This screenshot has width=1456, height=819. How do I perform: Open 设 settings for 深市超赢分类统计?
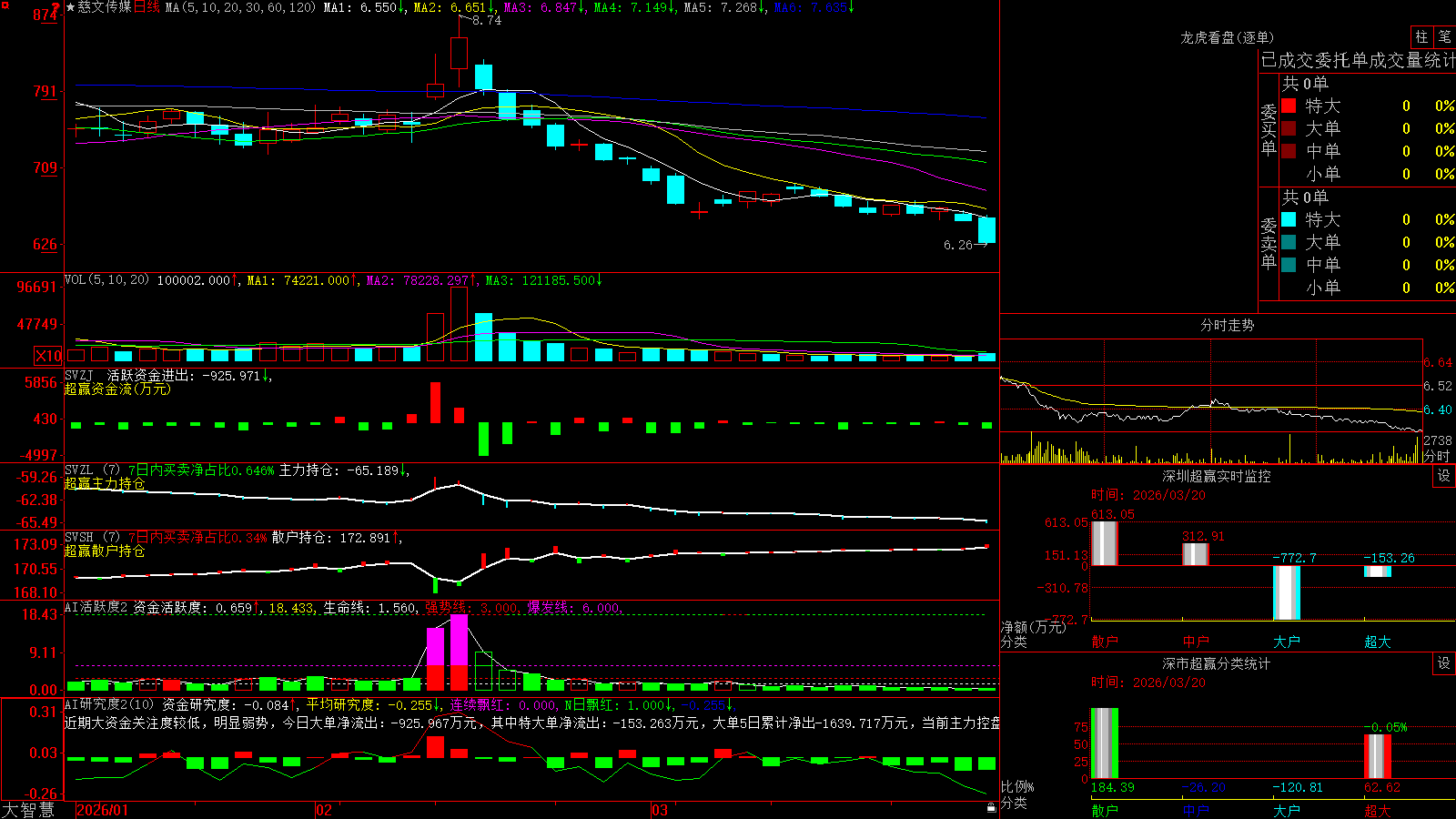coord(1444,663)
